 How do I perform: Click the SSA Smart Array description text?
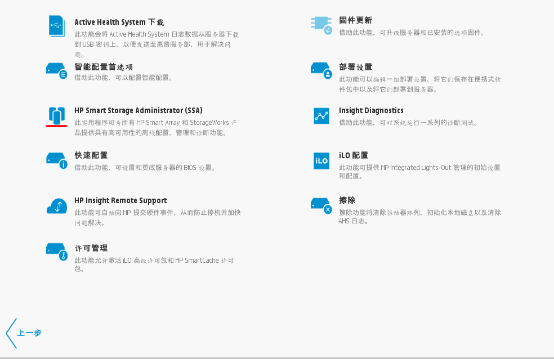pos(155,128)
